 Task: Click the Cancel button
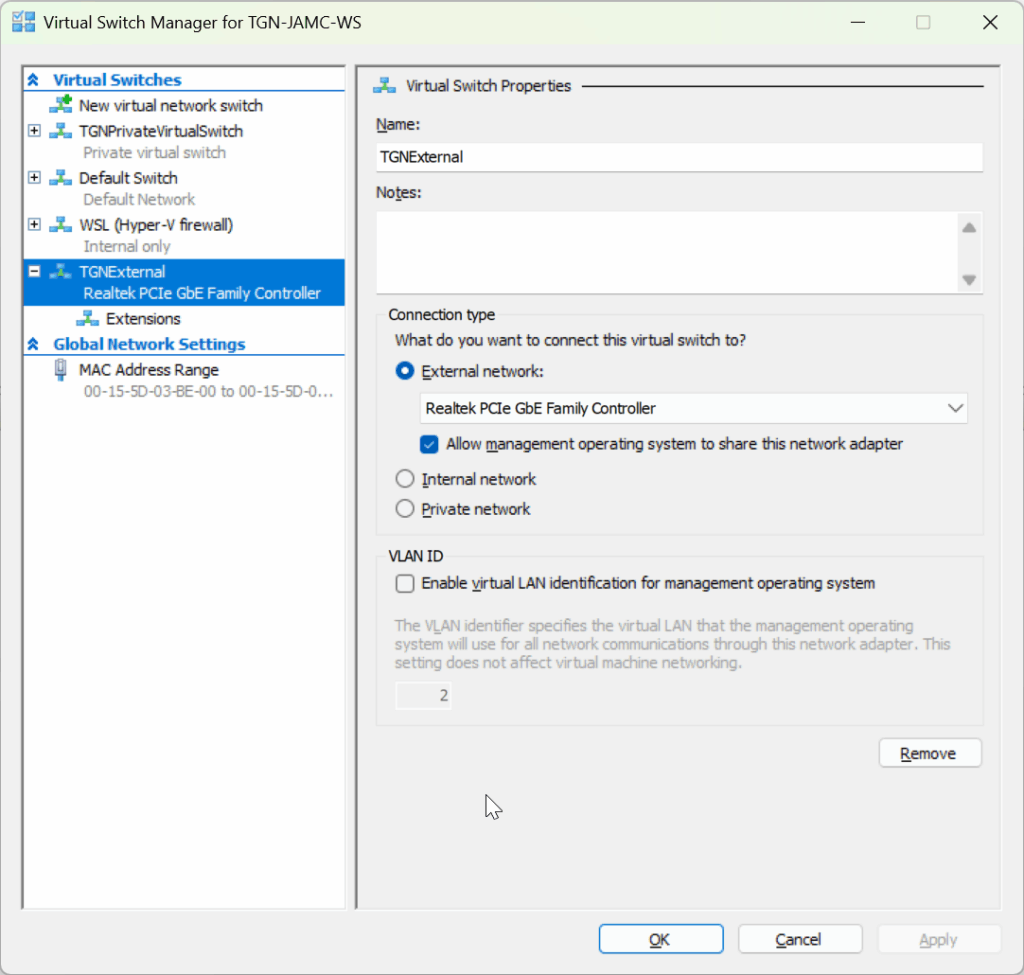click(x=800, y=939)
